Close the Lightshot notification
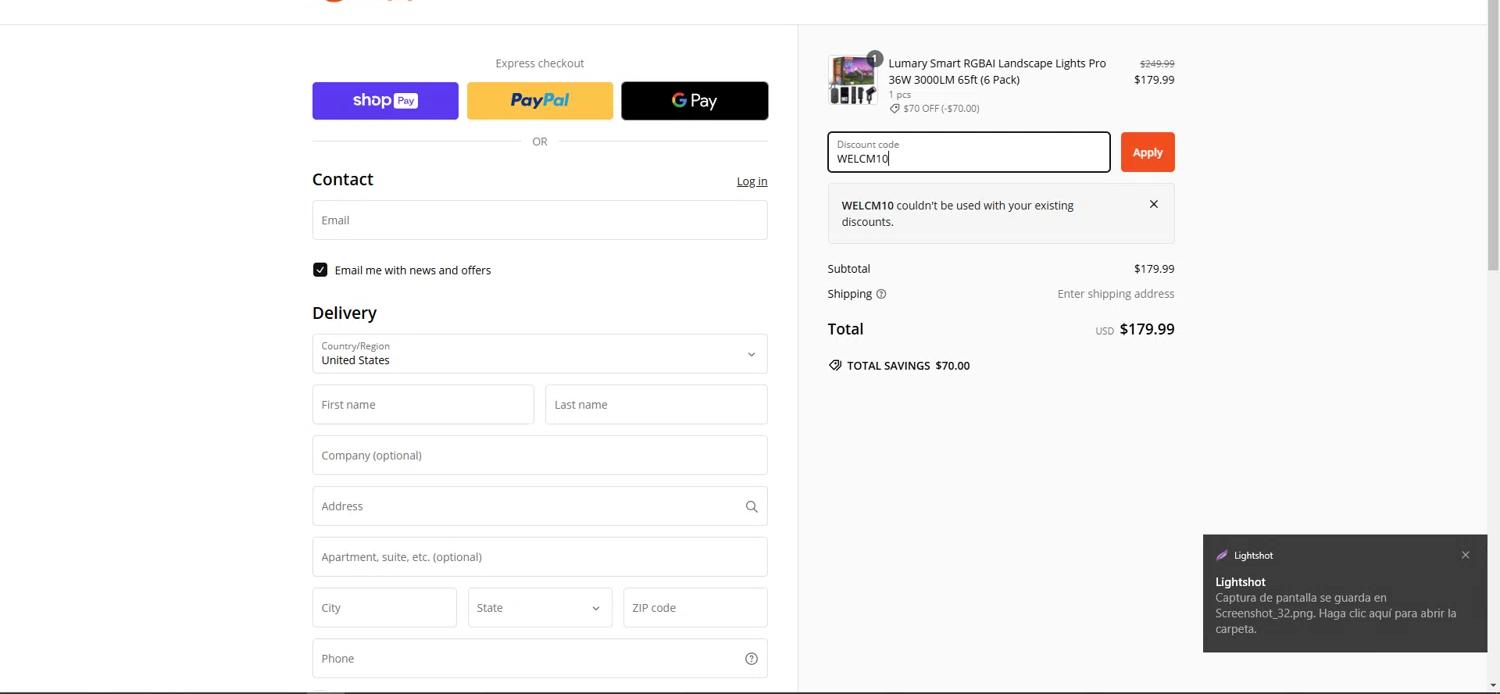This screenshot has width=1500, height=694. [1465, 555]
